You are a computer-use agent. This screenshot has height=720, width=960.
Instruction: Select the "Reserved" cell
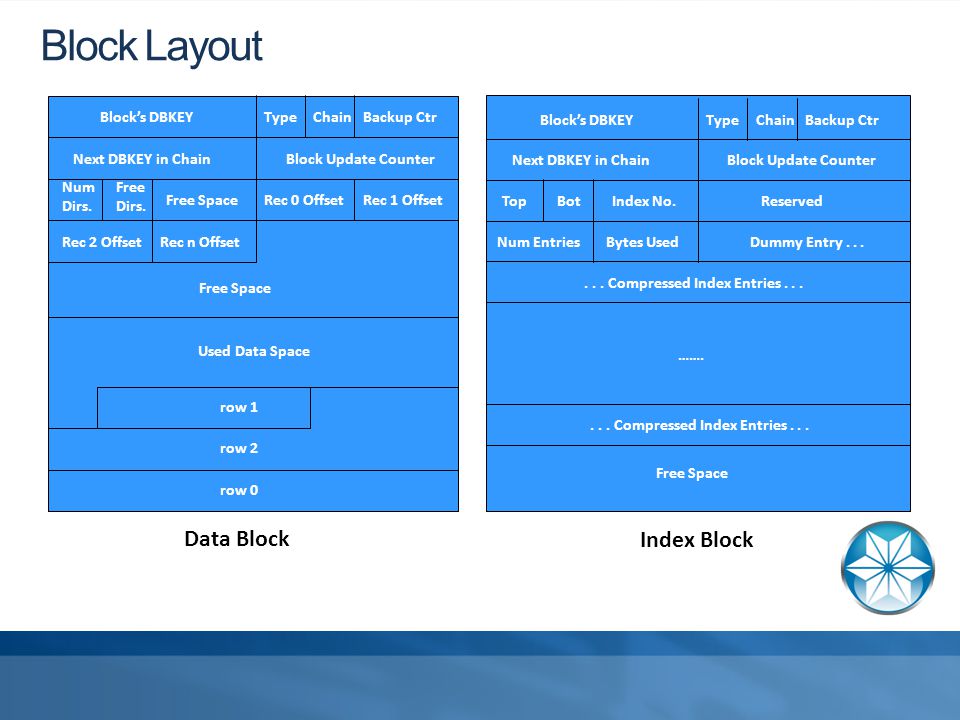(x=804, y=201)
